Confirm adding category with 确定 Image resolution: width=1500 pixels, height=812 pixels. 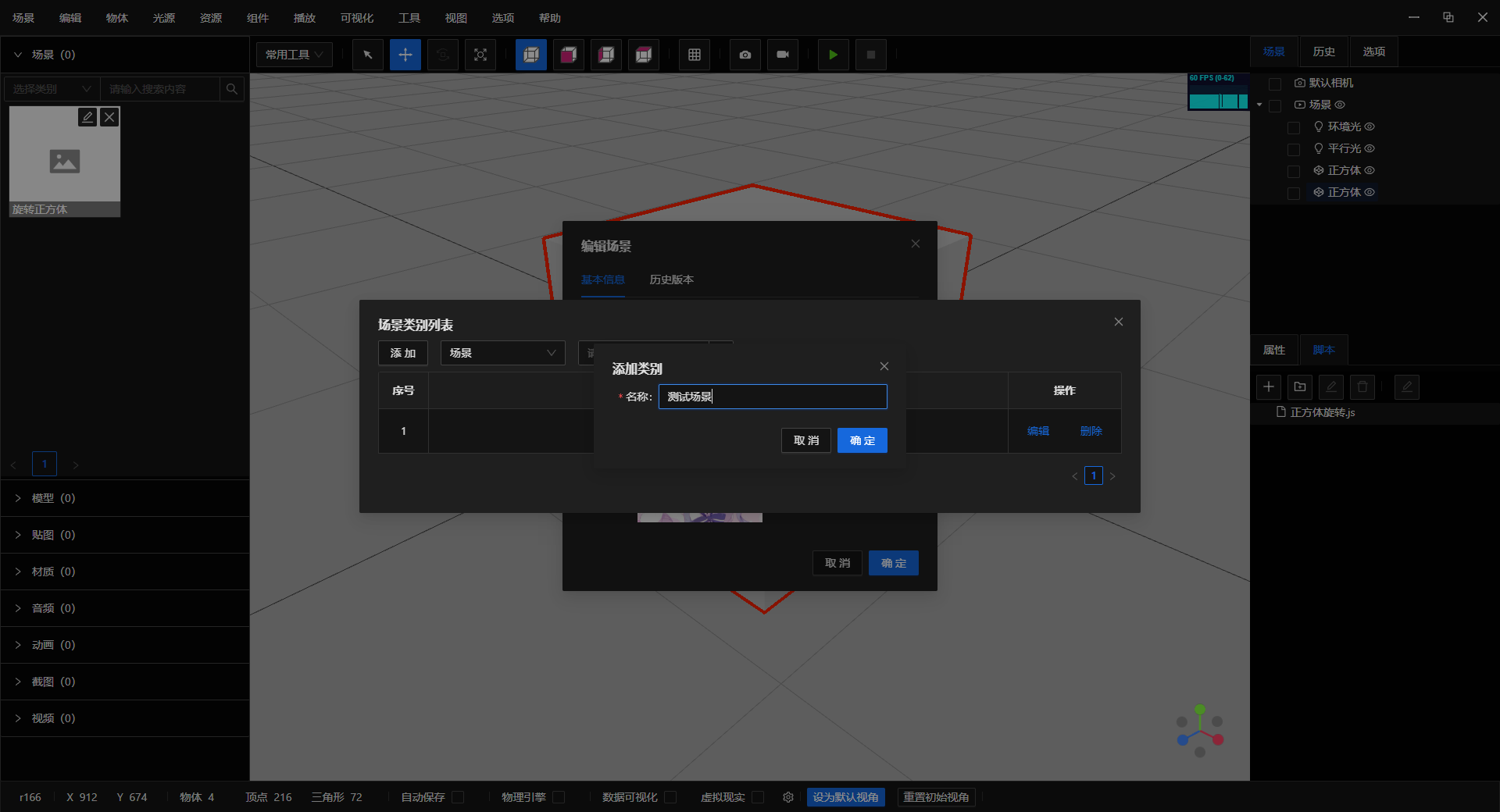pyautogui.click(x=862, y=440)
